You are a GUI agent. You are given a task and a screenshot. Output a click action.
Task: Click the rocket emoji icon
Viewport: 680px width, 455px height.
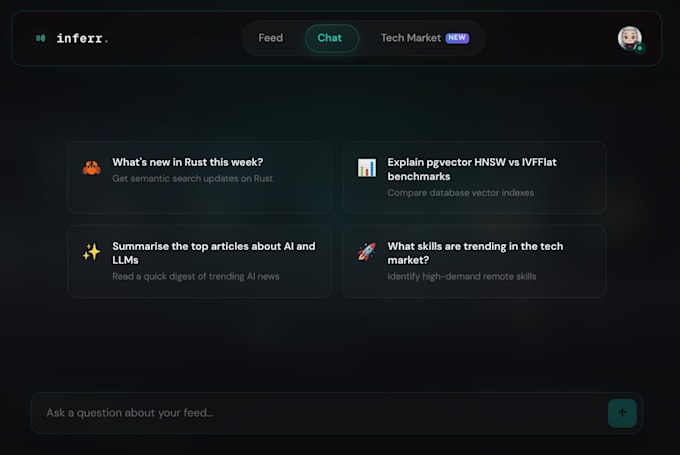point(367,252)
